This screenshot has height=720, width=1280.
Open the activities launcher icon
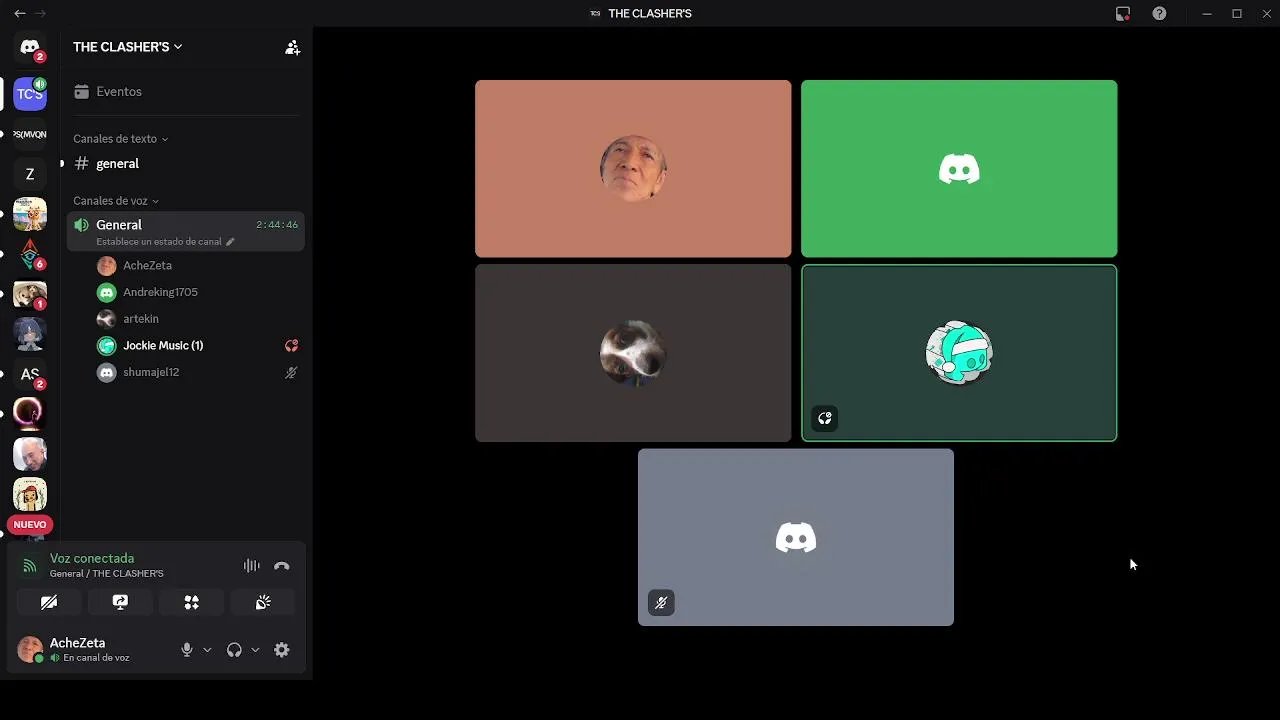point(192,602)
